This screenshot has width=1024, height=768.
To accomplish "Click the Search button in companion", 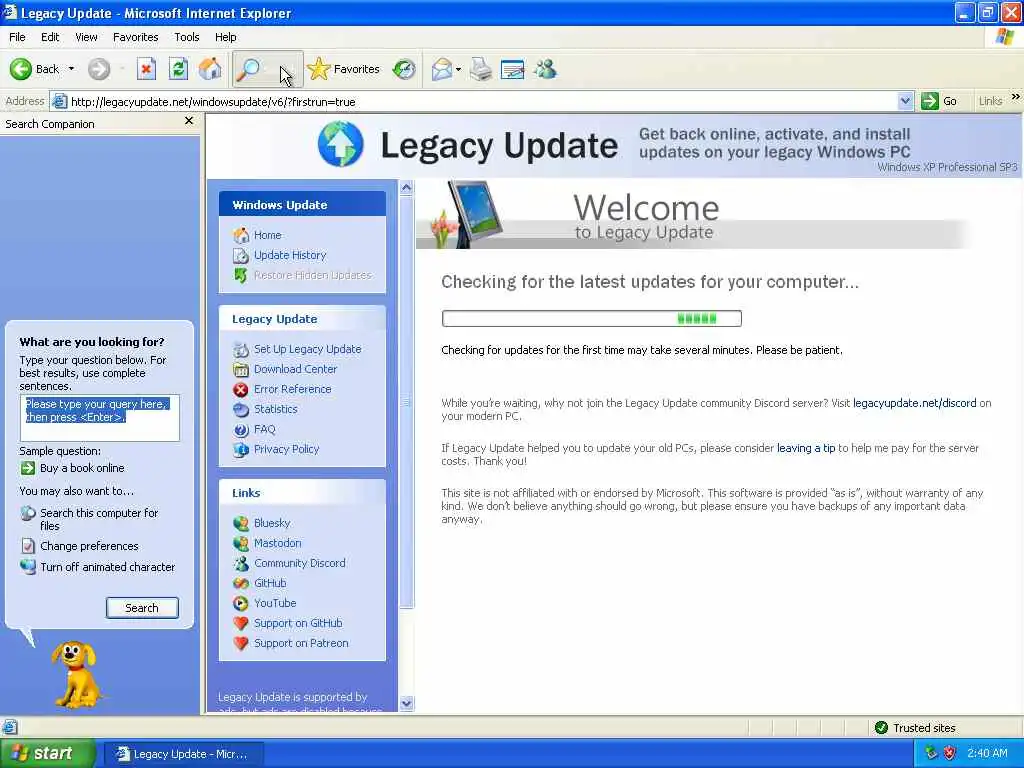I will tap(142, 608).
